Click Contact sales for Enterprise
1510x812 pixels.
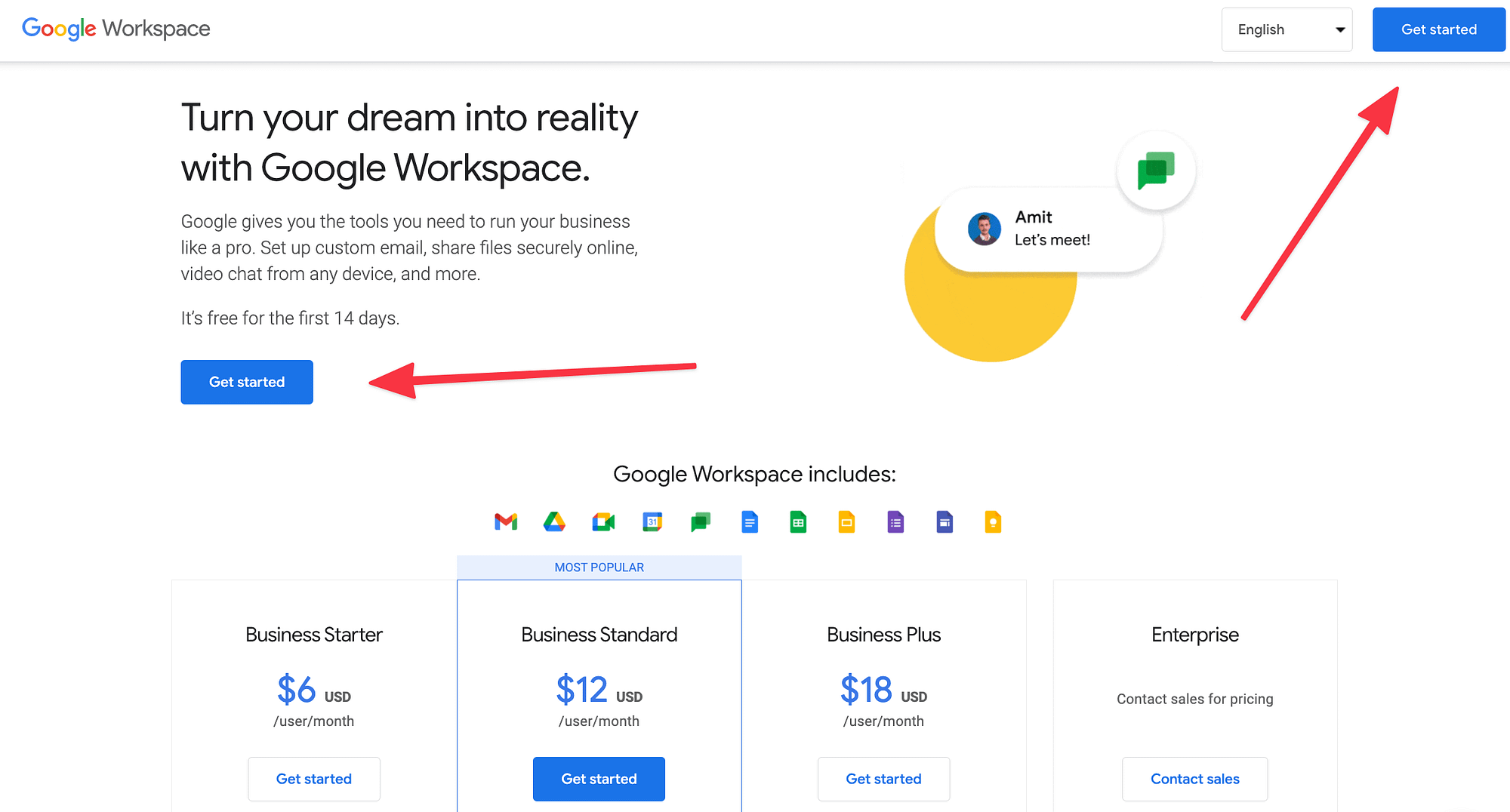point(1194,779)
